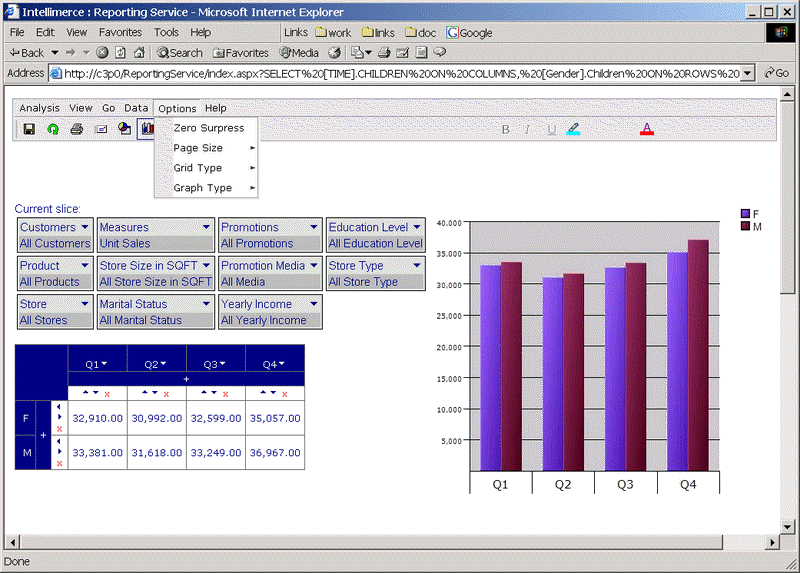The width and height of the screenshot is (800, 573).
Task: Expand the Marital Status slice dropdown
Action: [x=206, y=303]
